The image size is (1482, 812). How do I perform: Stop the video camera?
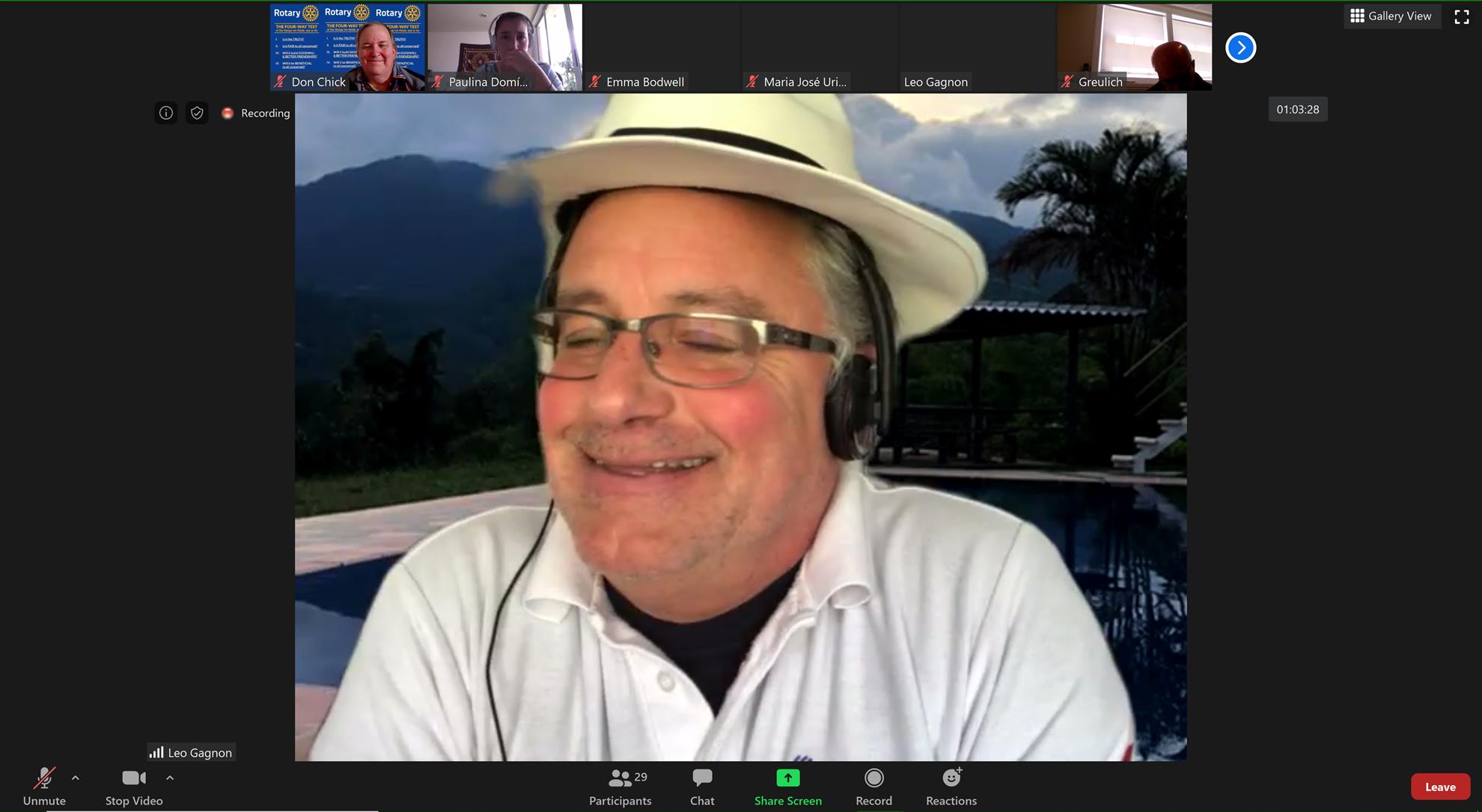tap(133, 787)
